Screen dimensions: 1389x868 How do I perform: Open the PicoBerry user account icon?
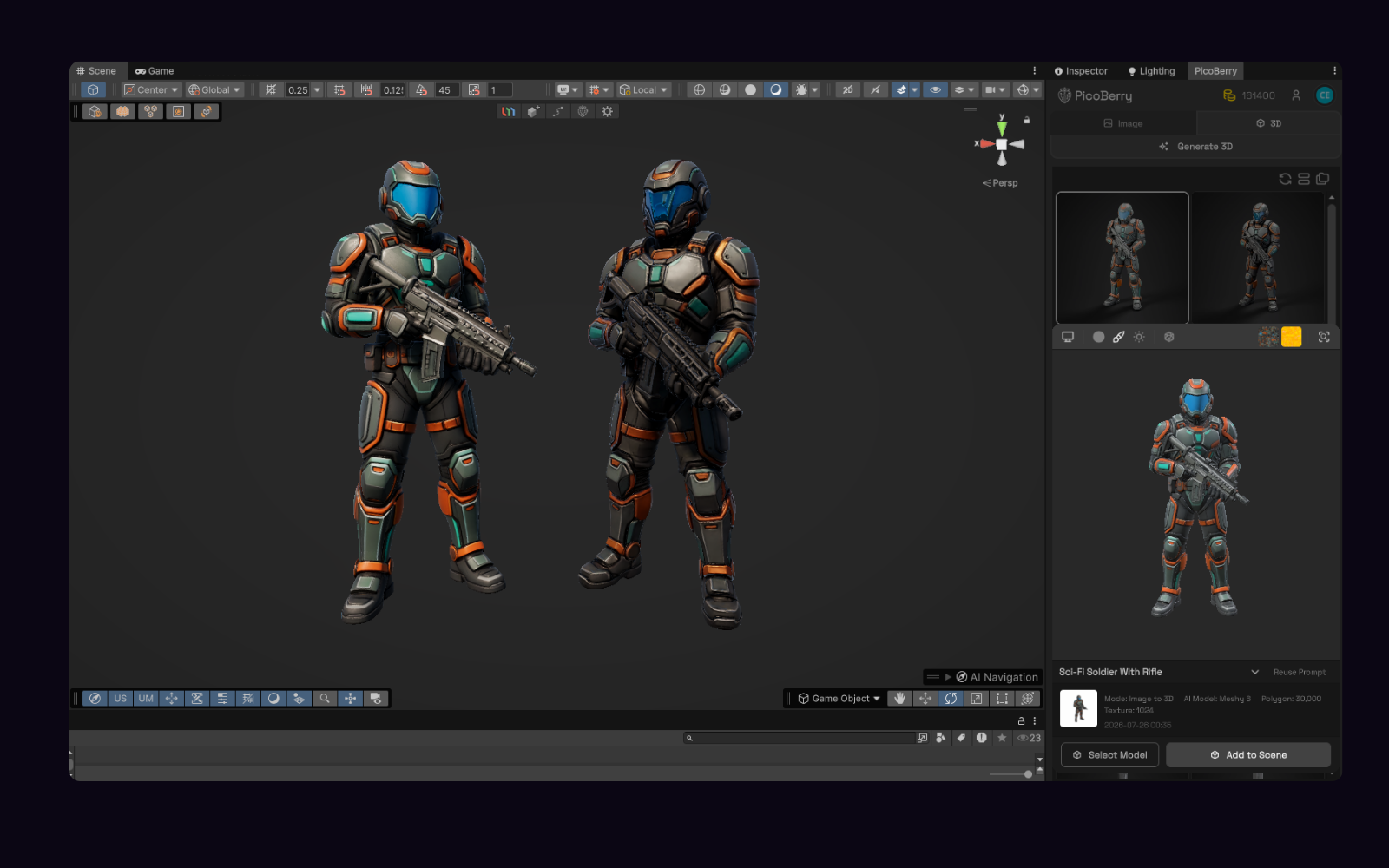(x=1295, y=95)
